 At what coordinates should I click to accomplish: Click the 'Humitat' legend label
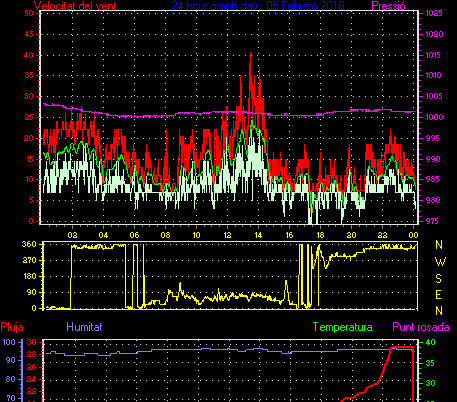(x=84, y=327)
